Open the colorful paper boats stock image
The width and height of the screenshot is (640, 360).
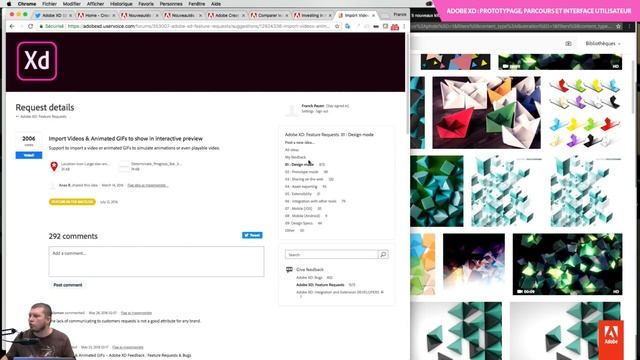click(x=487, y=113)
